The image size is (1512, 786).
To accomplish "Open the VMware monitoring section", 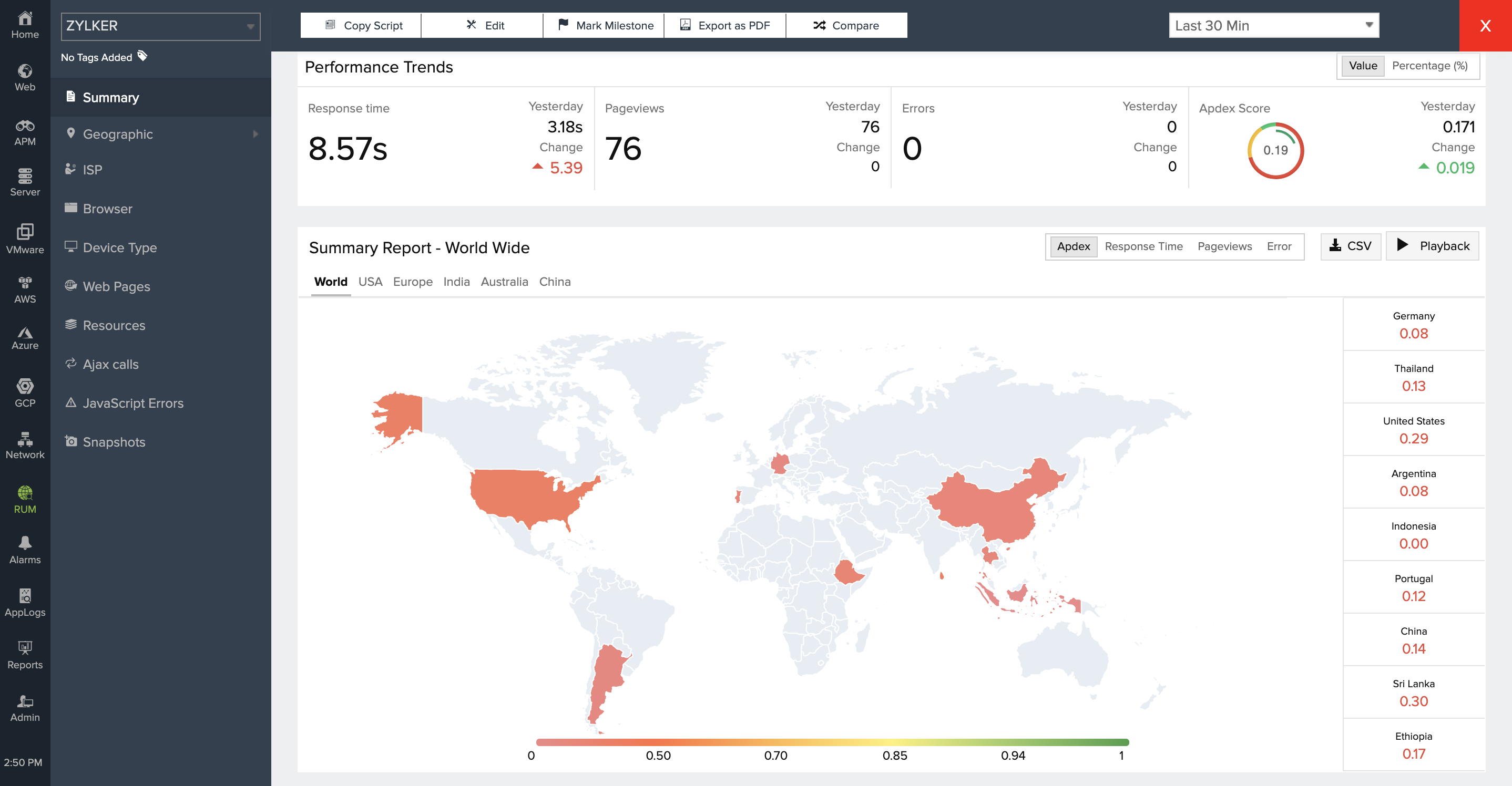I will click(25, 237).
